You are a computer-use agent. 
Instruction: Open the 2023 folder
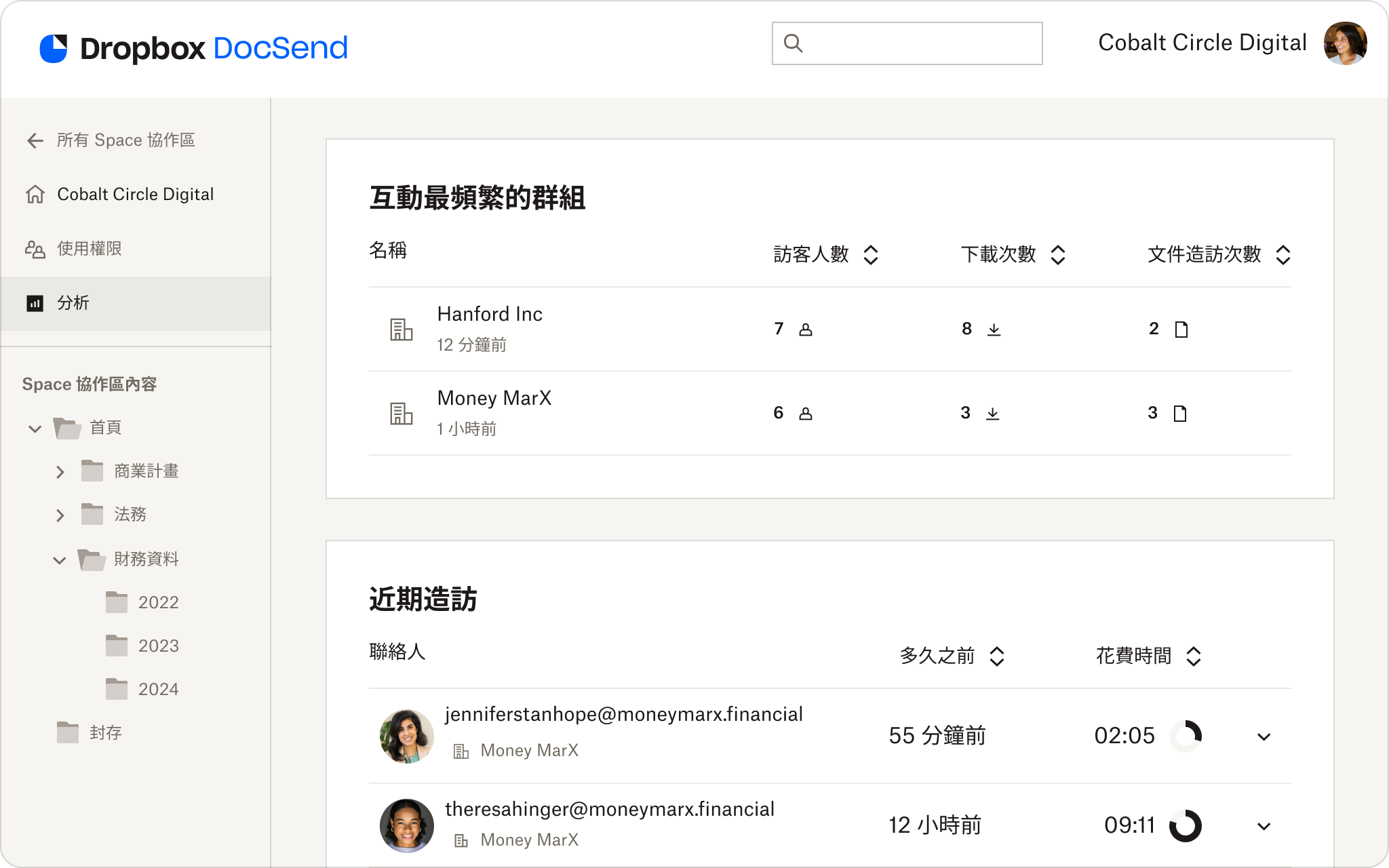(157, 646)
